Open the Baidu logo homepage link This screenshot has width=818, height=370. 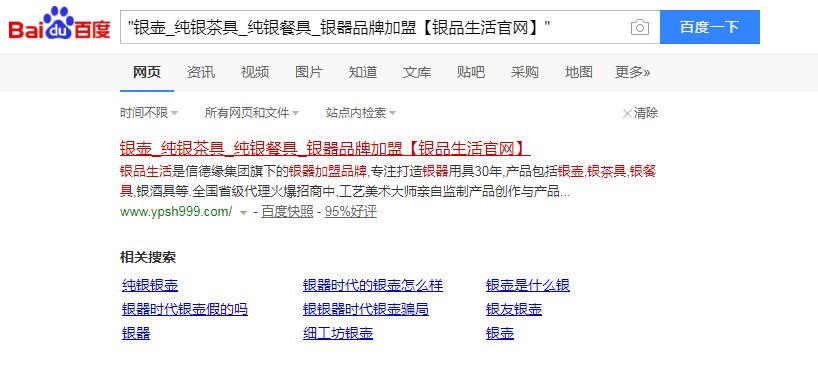[x=59, y=24]
